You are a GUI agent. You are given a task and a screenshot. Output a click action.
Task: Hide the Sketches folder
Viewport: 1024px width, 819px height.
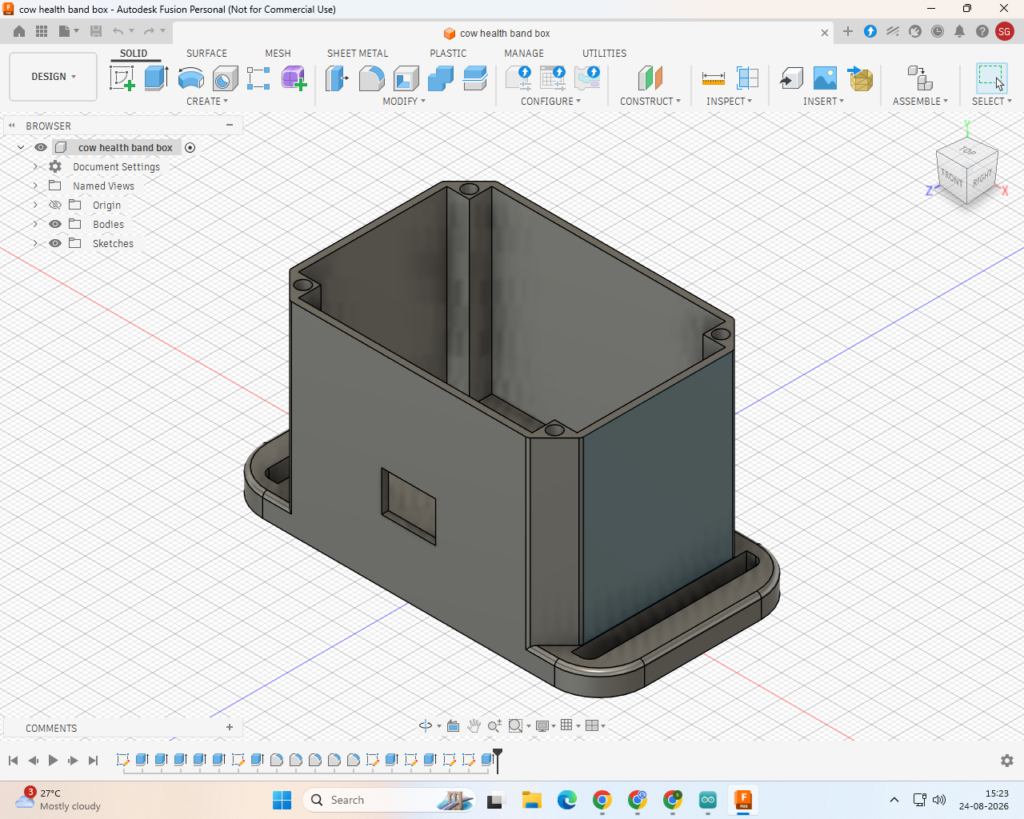(55, 243)
